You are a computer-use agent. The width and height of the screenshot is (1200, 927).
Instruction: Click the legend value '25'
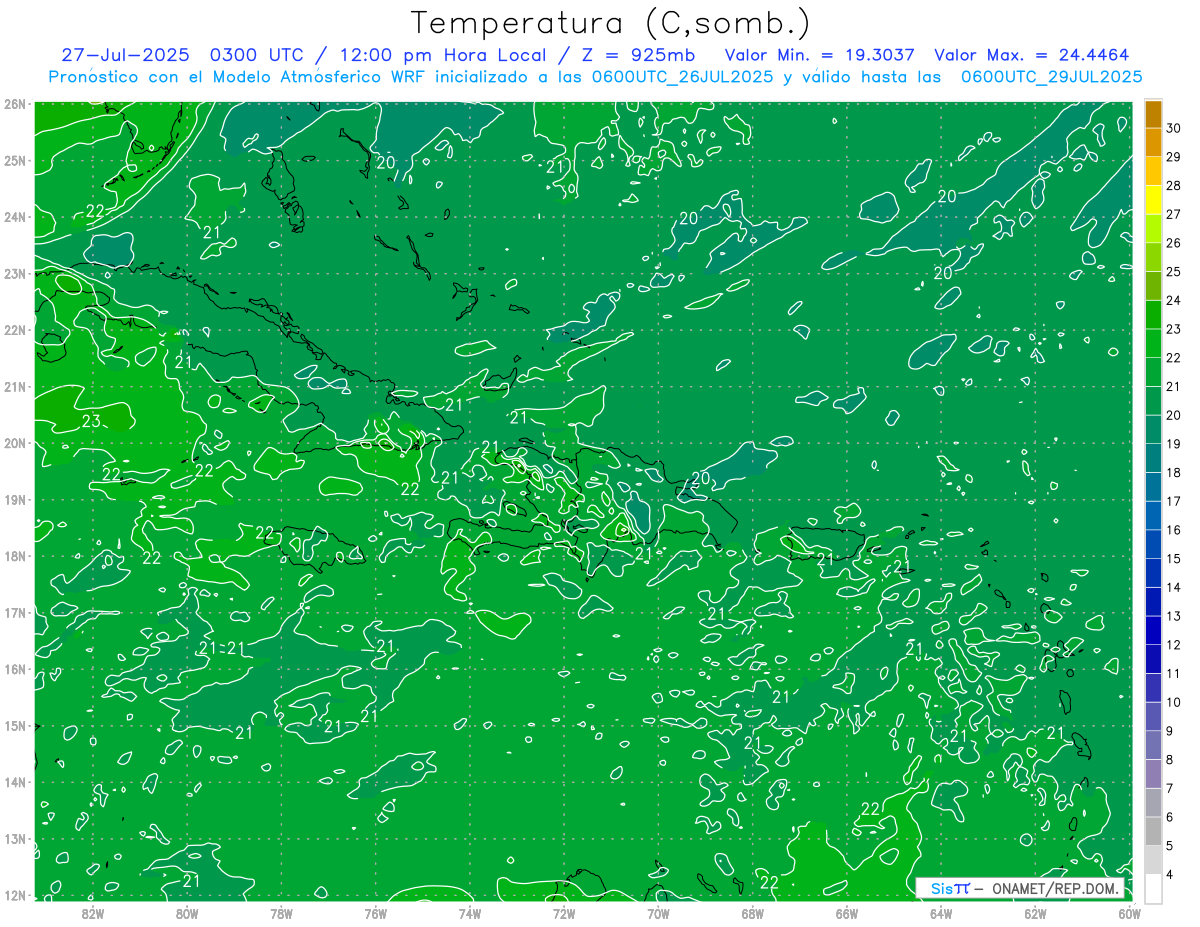click(x=1173, y=271)
